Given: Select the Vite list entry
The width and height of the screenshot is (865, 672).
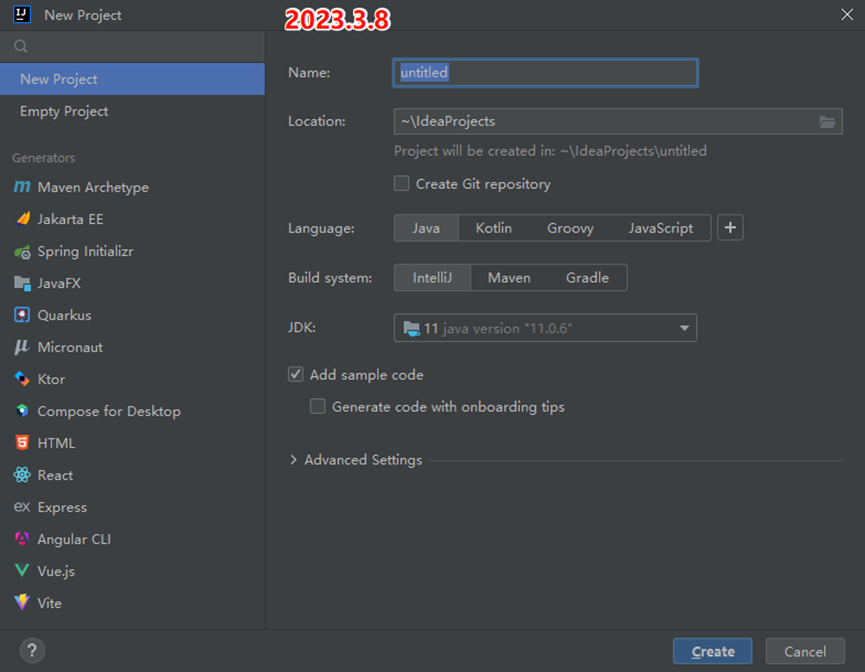Looking at the screenshot, I should 132,603.
